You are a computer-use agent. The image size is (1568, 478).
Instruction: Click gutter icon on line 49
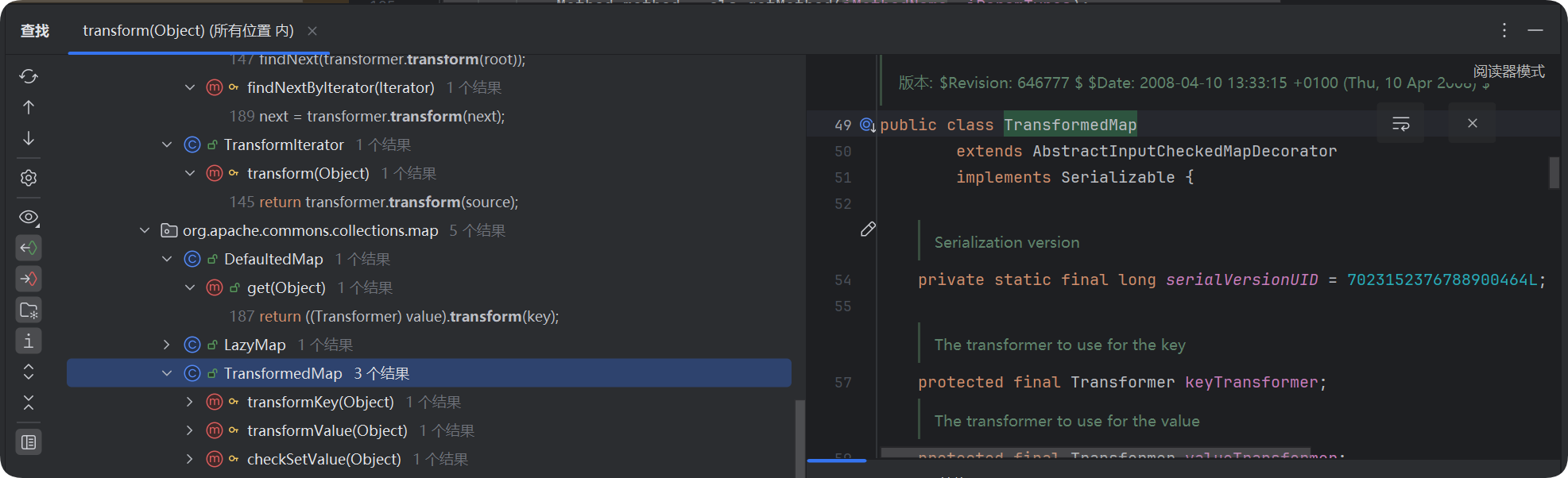[x=867, y=125]
